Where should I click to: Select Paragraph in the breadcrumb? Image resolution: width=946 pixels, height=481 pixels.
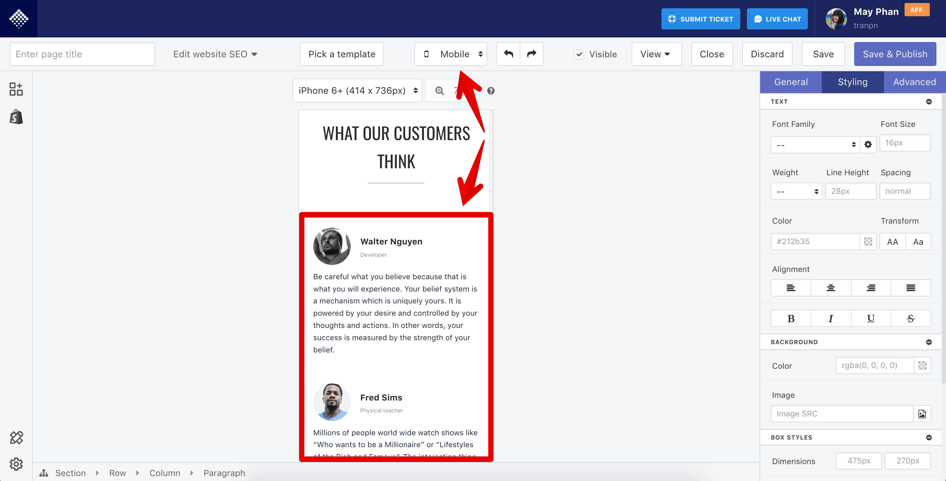click(x=224, y=473)
